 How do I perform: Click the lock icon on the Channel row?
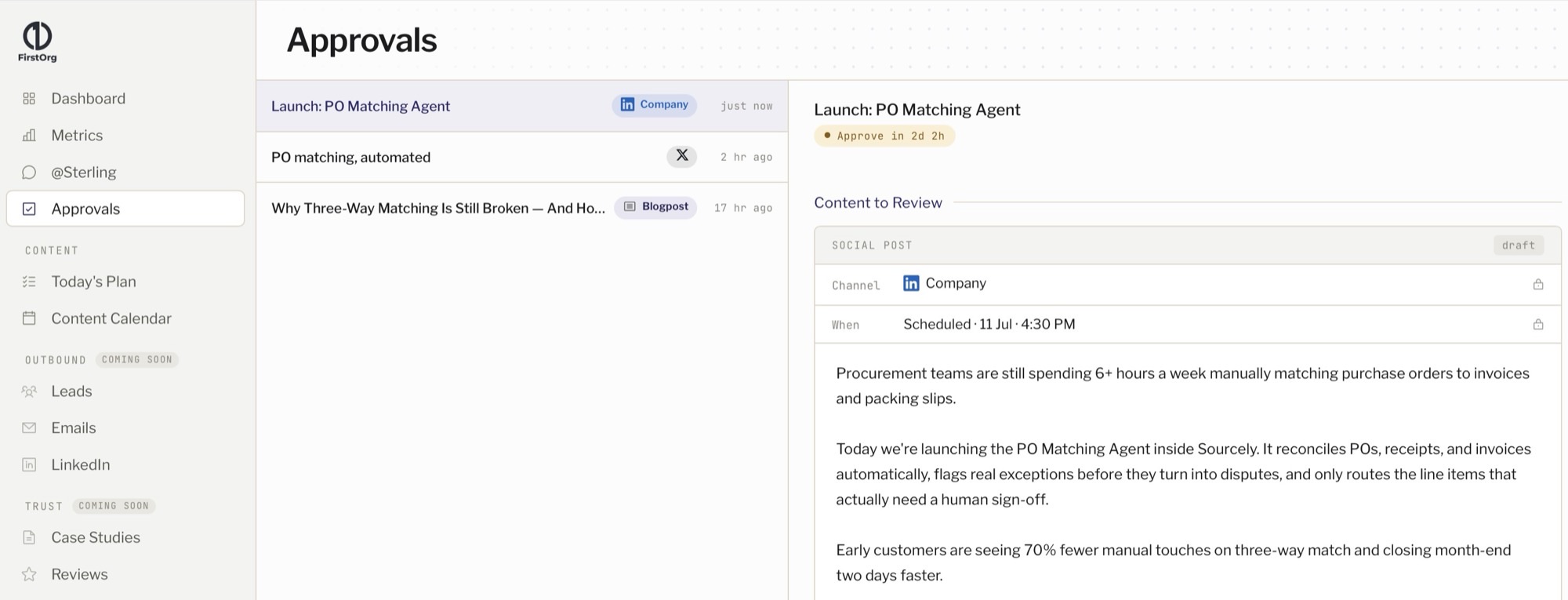coord(1537,285)
